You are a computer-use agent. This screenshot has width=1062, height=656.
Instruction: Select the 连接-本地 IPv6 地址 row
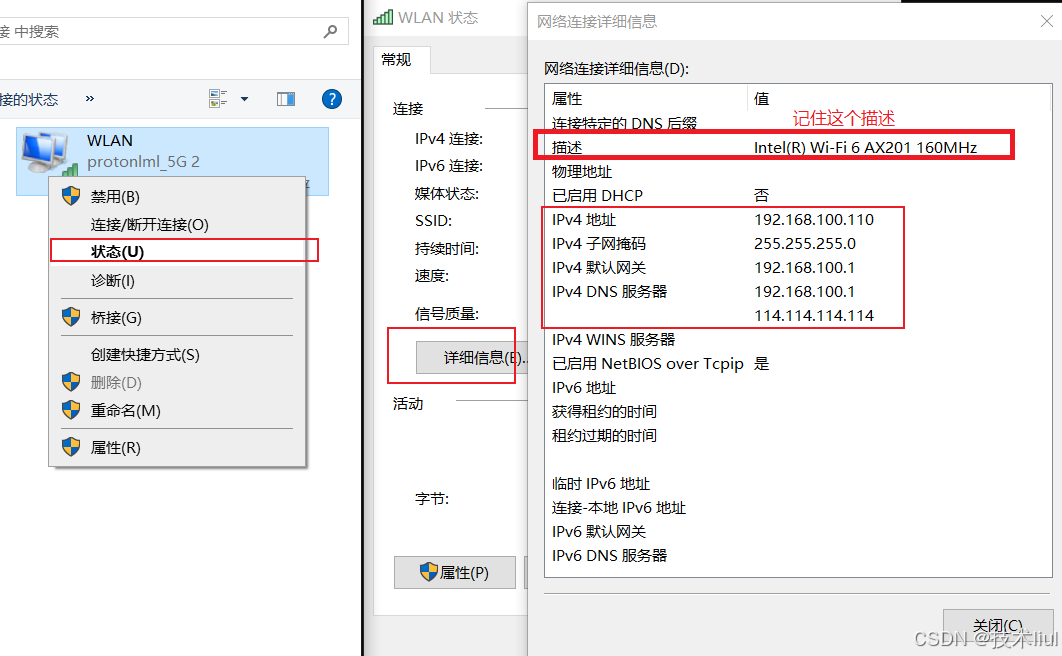click(x=797, y=508)
